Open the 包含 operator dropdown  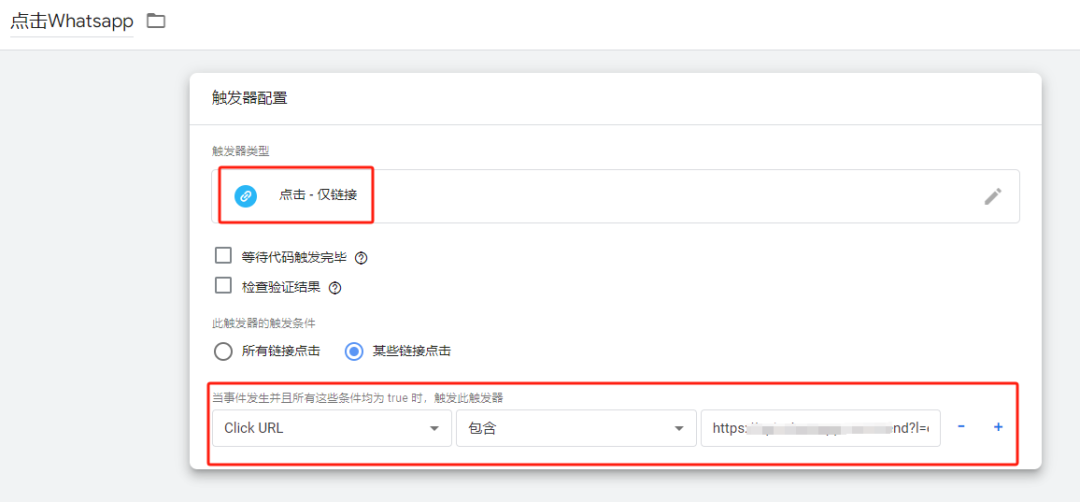pos(576,428)
